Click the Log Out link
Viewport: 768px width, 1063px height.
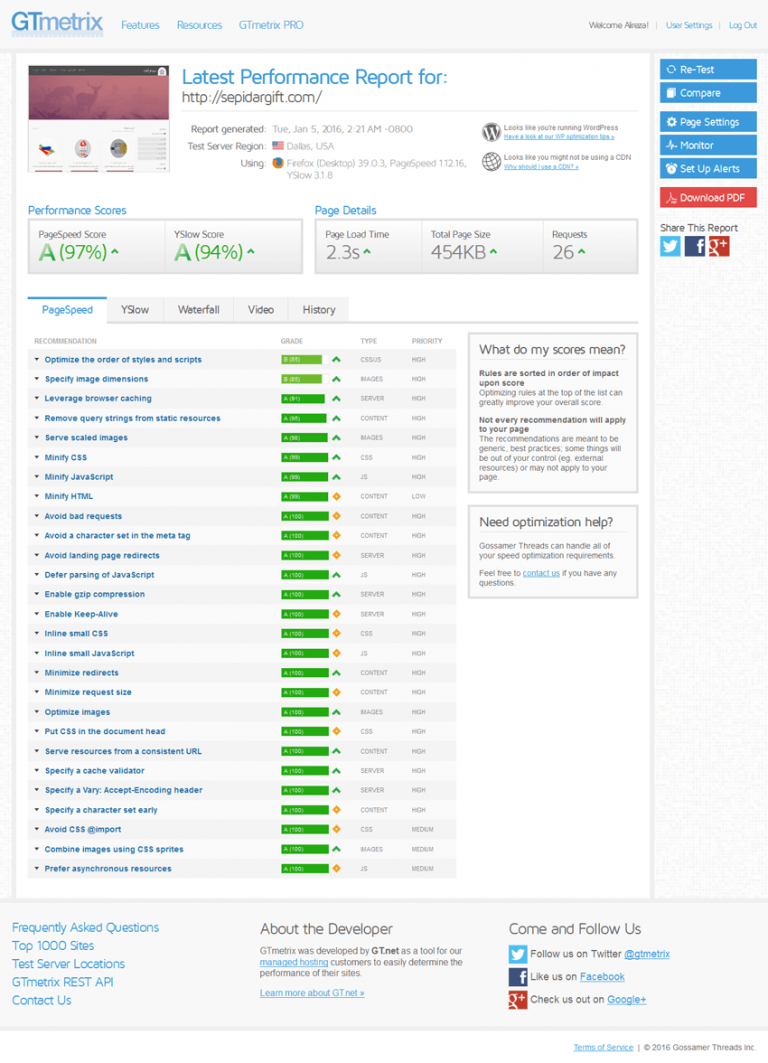coord(743,25)
